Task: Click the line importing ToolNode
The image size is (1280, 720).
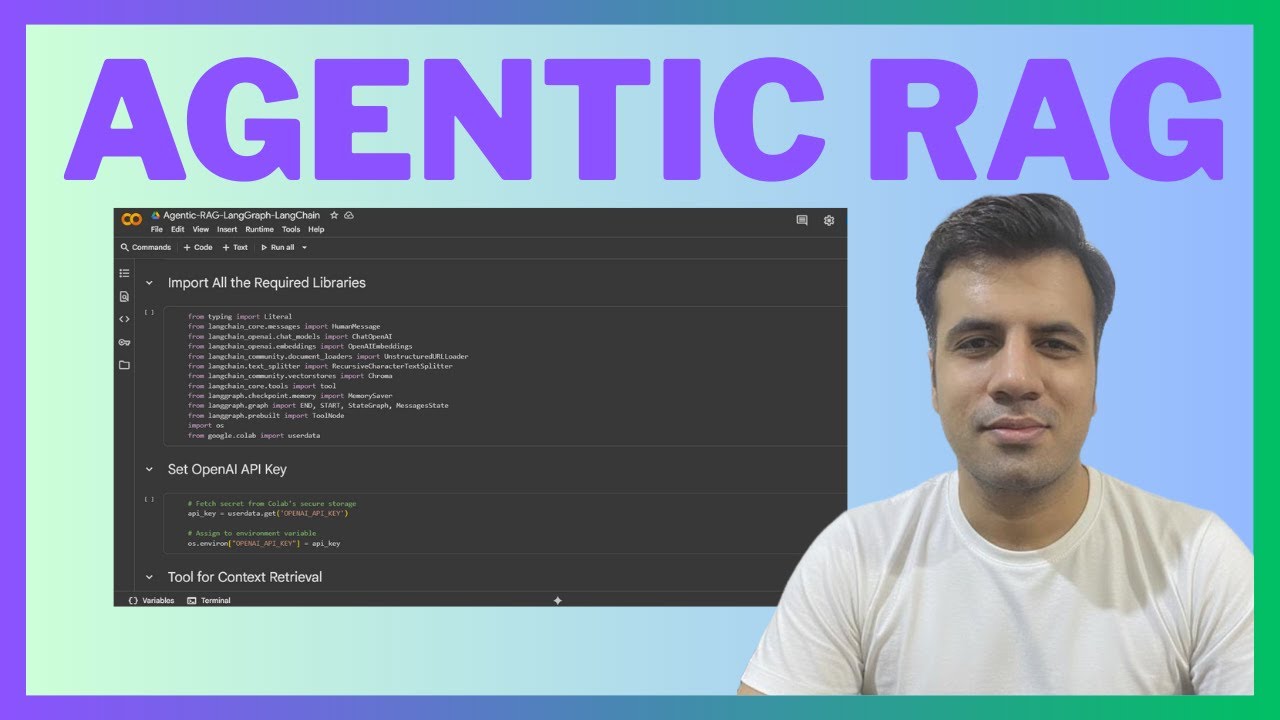Action: tap(266, 415)
